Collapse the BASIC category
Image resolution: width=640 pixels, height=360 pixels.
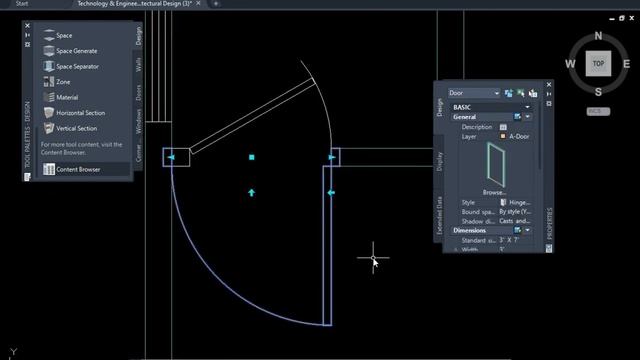[x=527, y=107]
